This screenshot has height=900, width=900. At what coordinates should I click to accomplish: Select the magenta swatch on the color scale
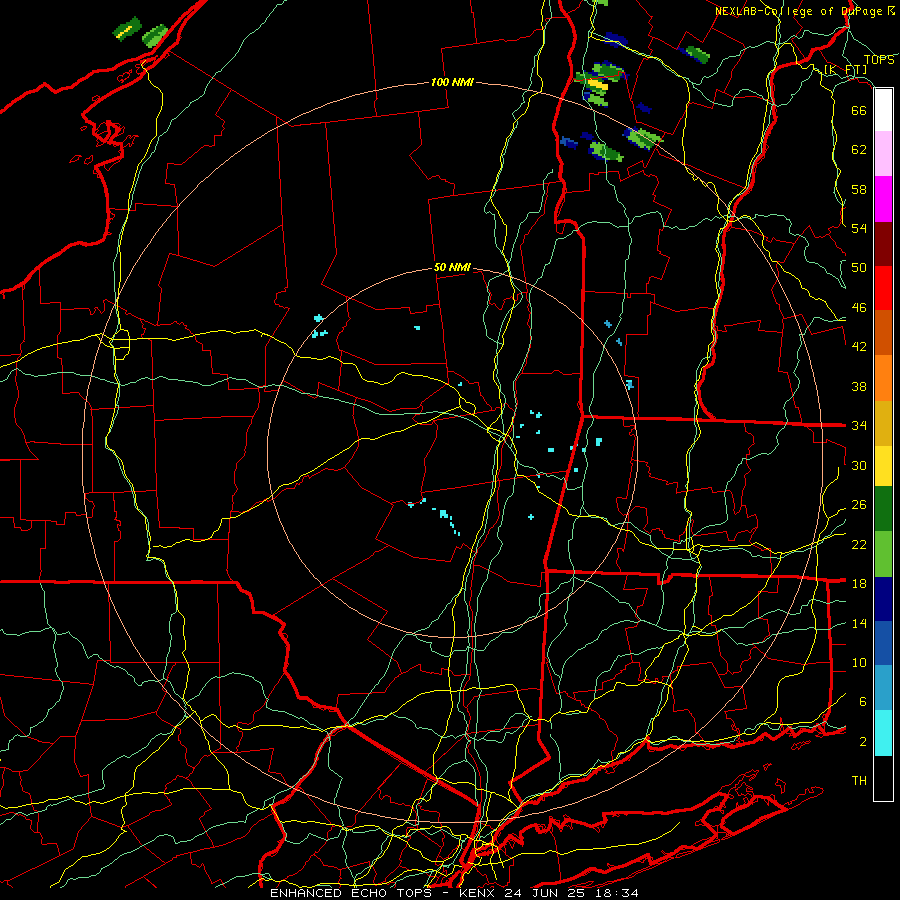coord(883,199)
